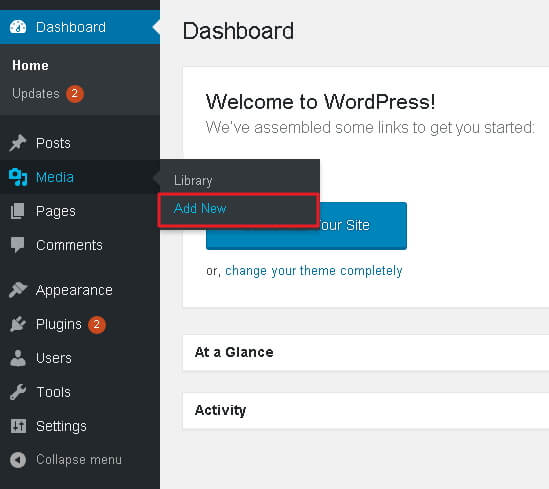The image size is (549, 489).
Task: Open the Tools menu
Action: coord(80,392)
